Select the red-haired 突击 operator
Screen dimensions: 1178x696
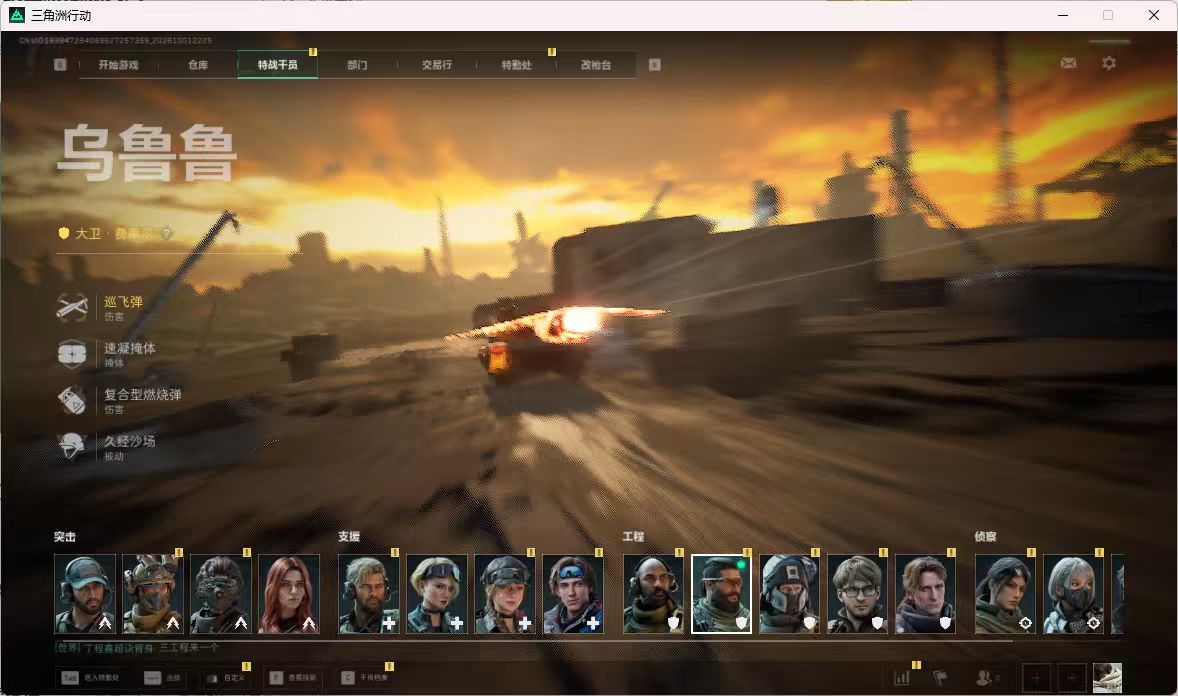click(289, 594)
